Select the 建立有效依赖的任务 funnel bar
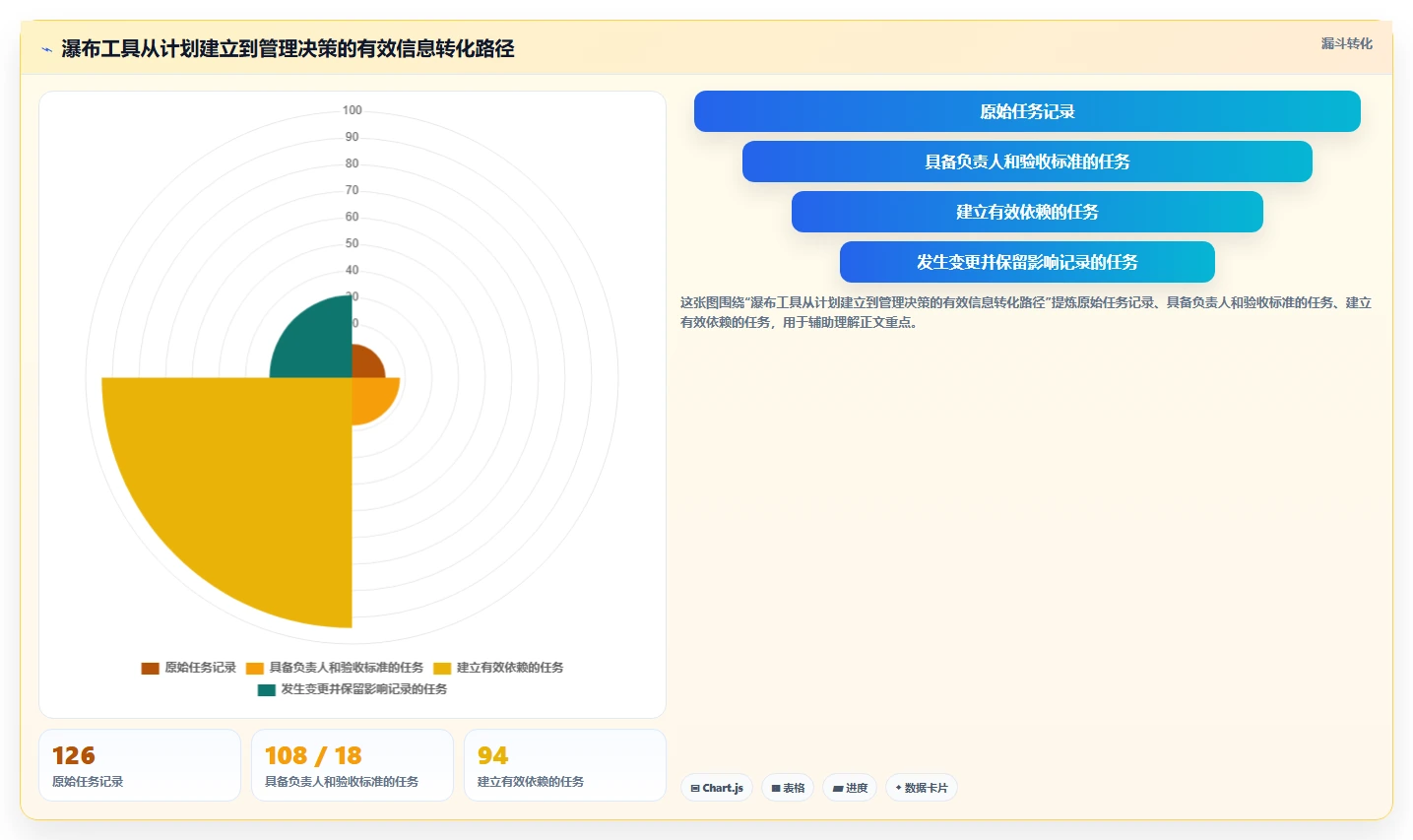Screen dimensions: 1413x840 (x=1027, y=212)
